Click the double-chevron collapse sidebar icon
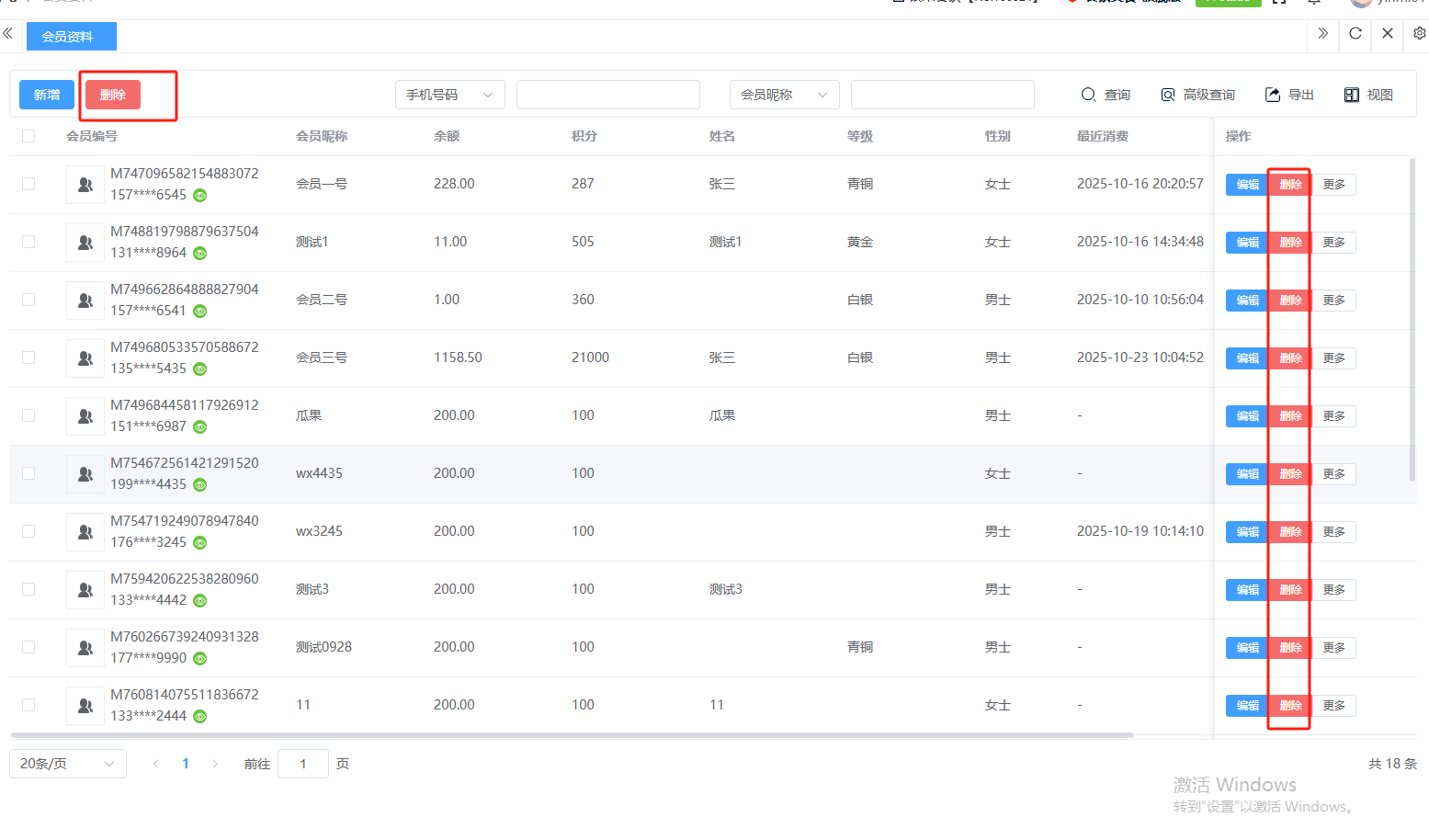This screenshot has width=1429, height=840. click(x=7, y=34)
